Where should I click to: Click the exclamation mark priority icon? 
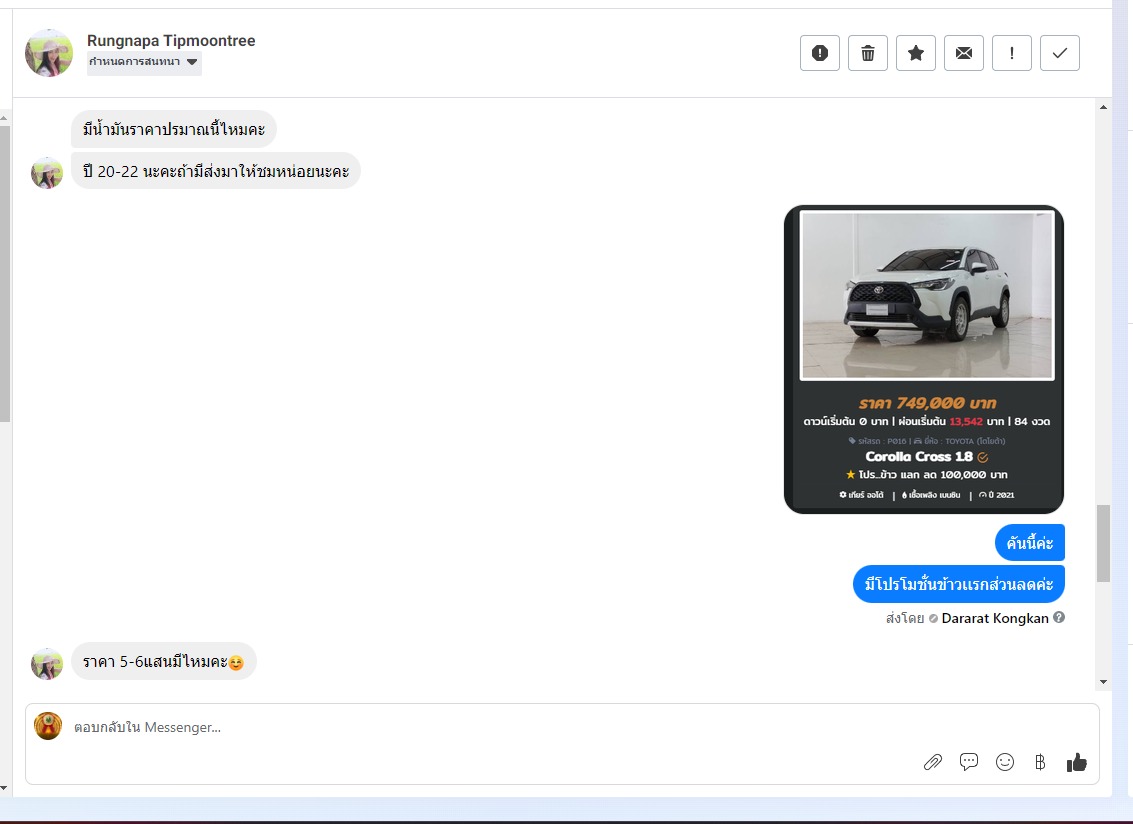coord(1012,53)
